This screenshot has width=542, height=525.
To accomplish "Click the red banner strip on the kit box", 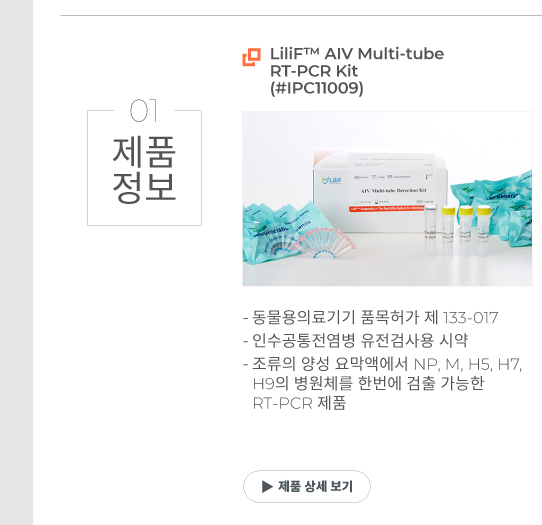I will [x=386, y=208].
